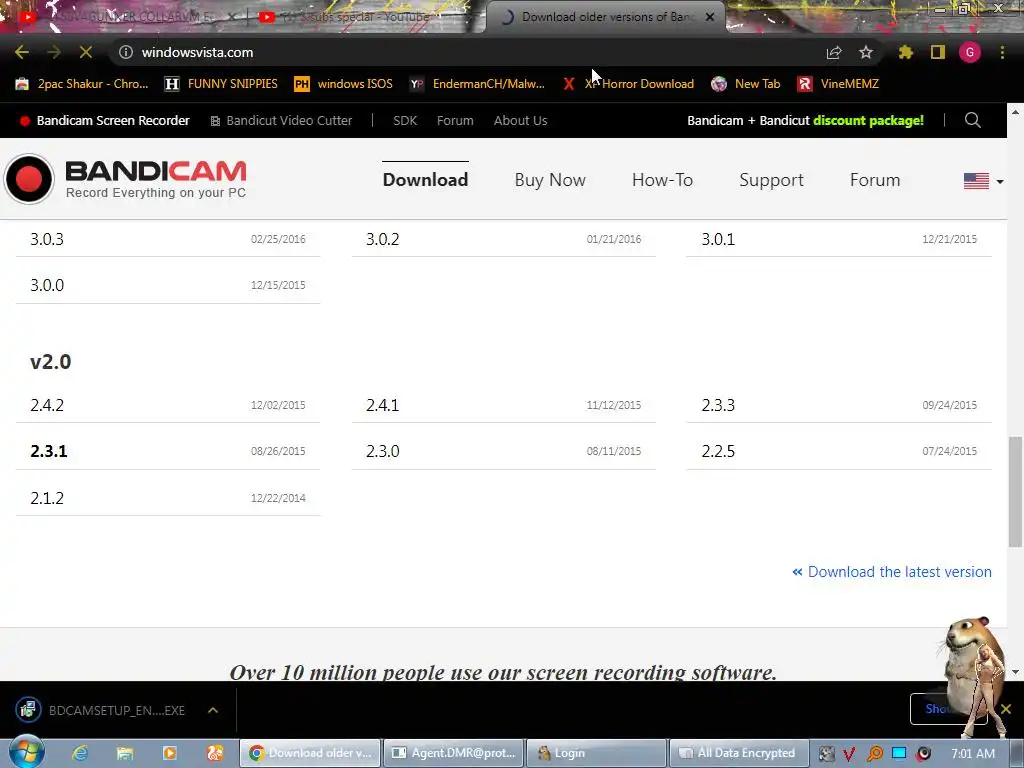The width and height of the screenshot is (1024, 768).
Task: Open Windows Media Player taskbar icon
Action: 170,753
